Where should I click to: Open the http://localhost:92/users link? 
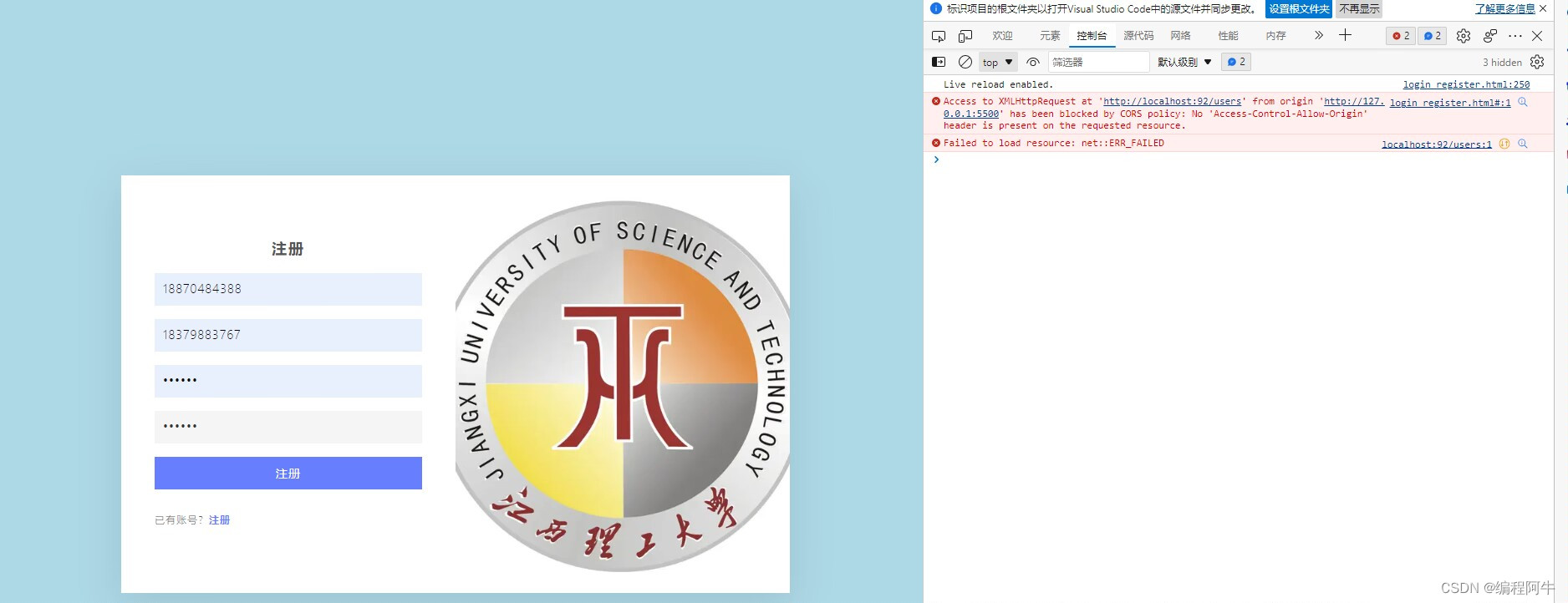(1172, 101)
